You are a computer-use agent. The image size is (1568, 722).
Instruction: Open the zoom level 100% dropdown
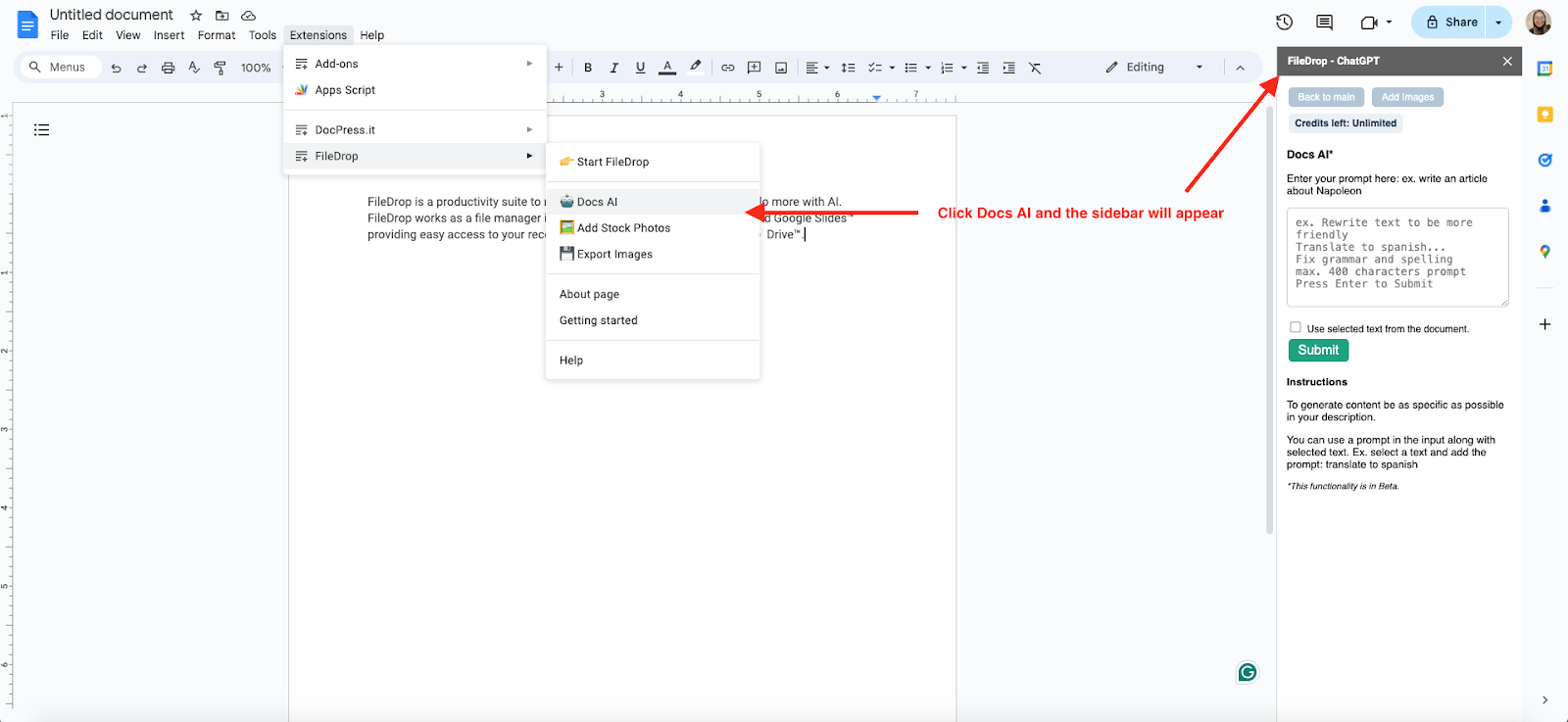[x=257, y=68]
